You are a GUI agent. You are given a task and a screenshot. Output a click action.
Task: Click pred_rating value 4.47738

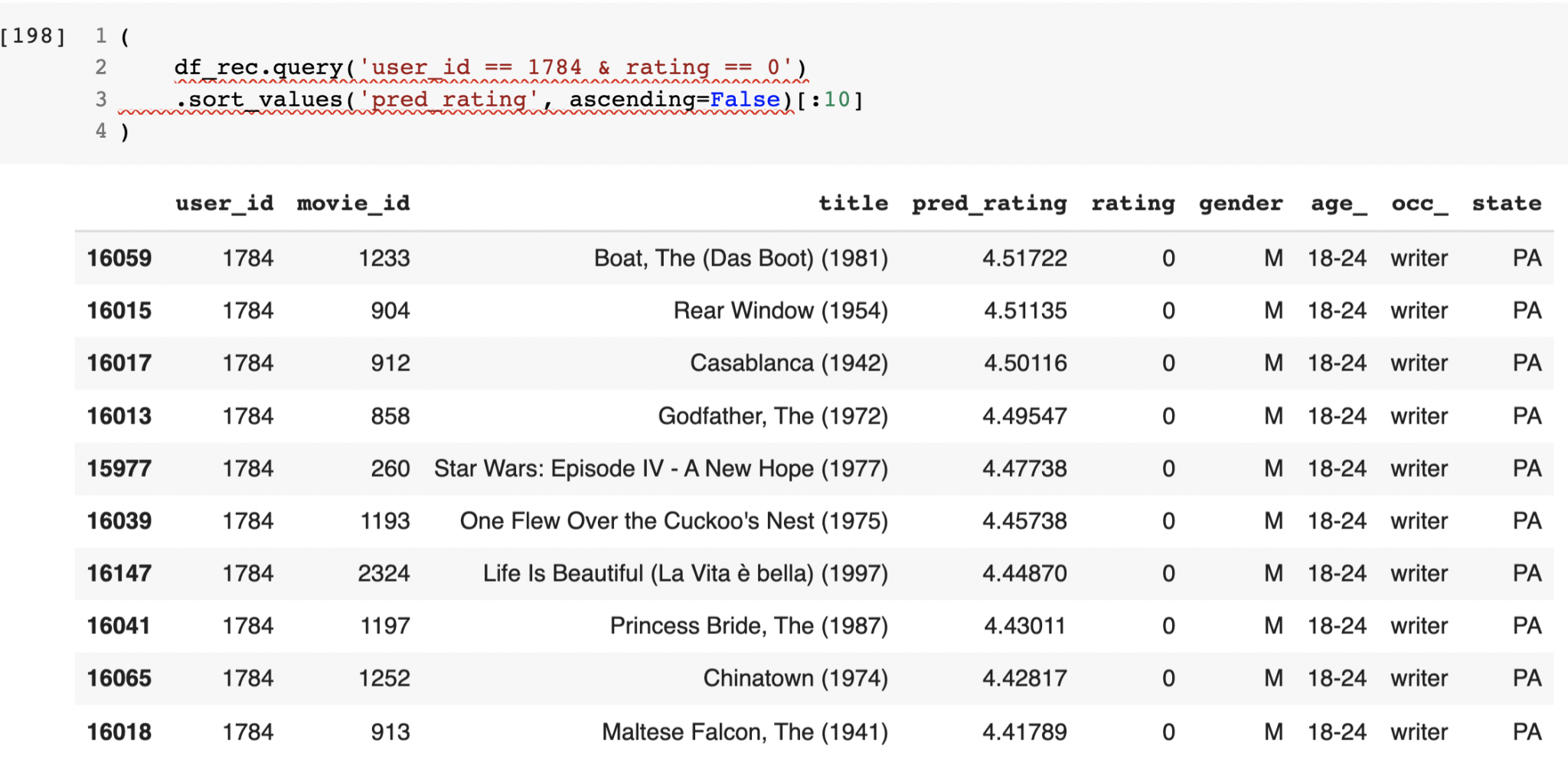click(x=1024, y=468)
